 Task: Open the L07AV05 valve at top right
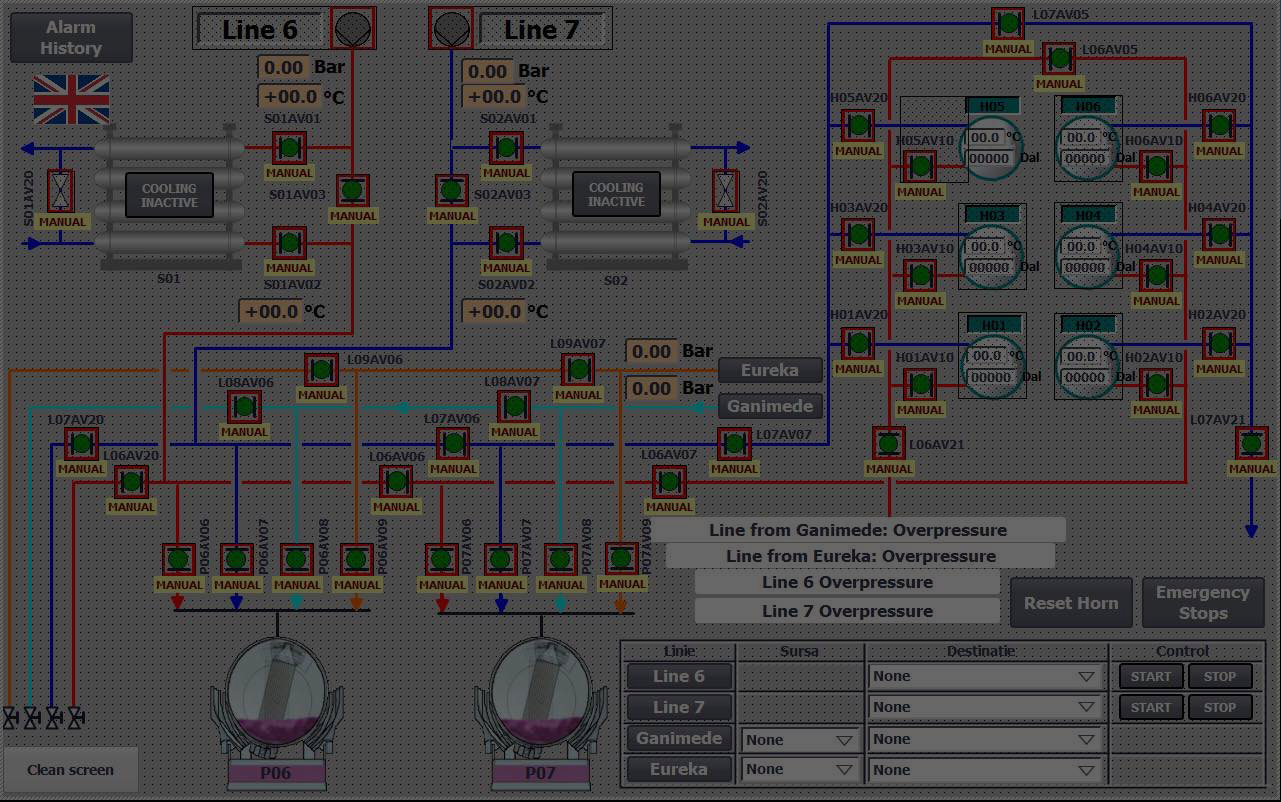click(x=1007, y=22)
